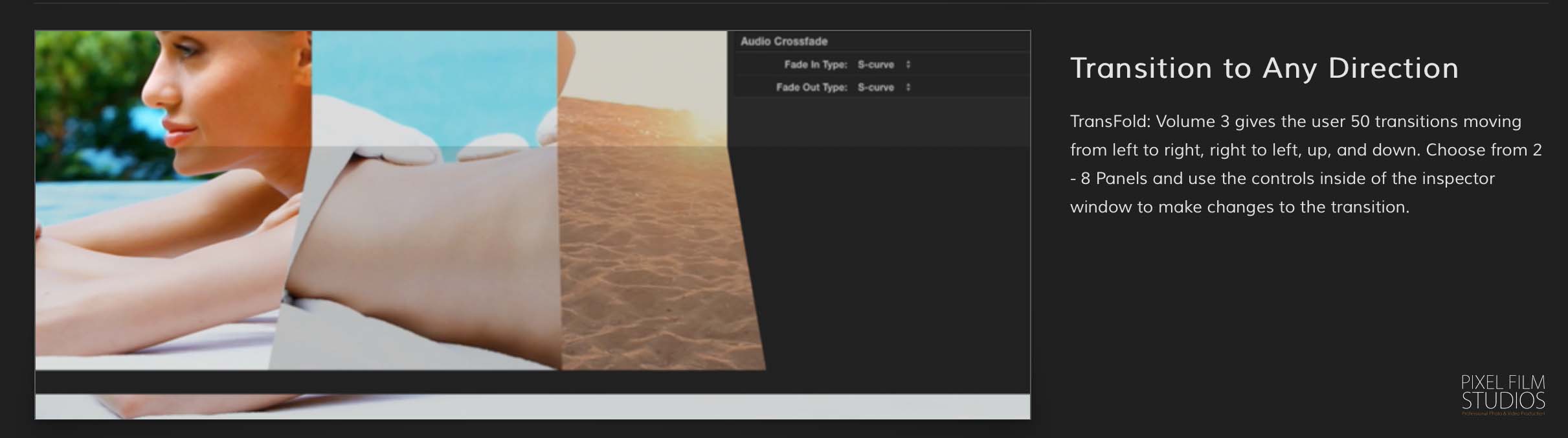The height and width of the screenshot is (438, 1568).
Task: Click the TransFold Volume 3 description paragraph
Action: [x=1306, y=164]
